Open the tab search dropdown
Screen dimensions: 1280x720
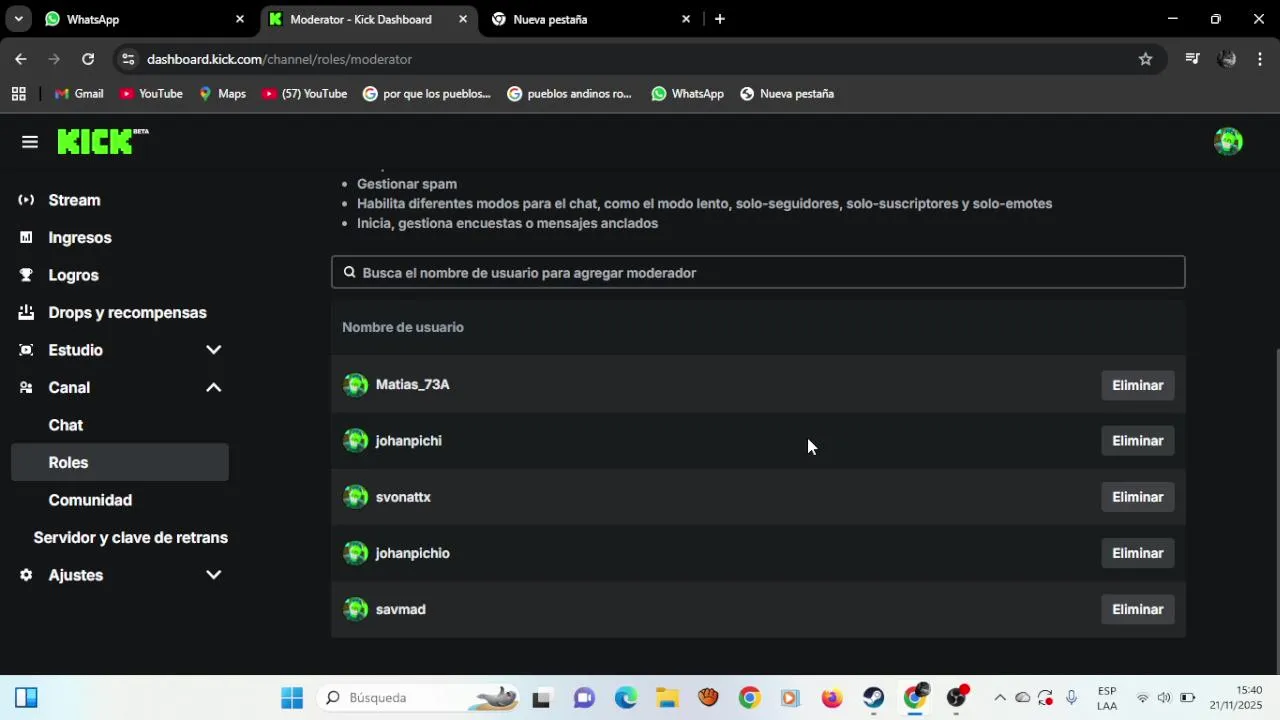(19, 19)
